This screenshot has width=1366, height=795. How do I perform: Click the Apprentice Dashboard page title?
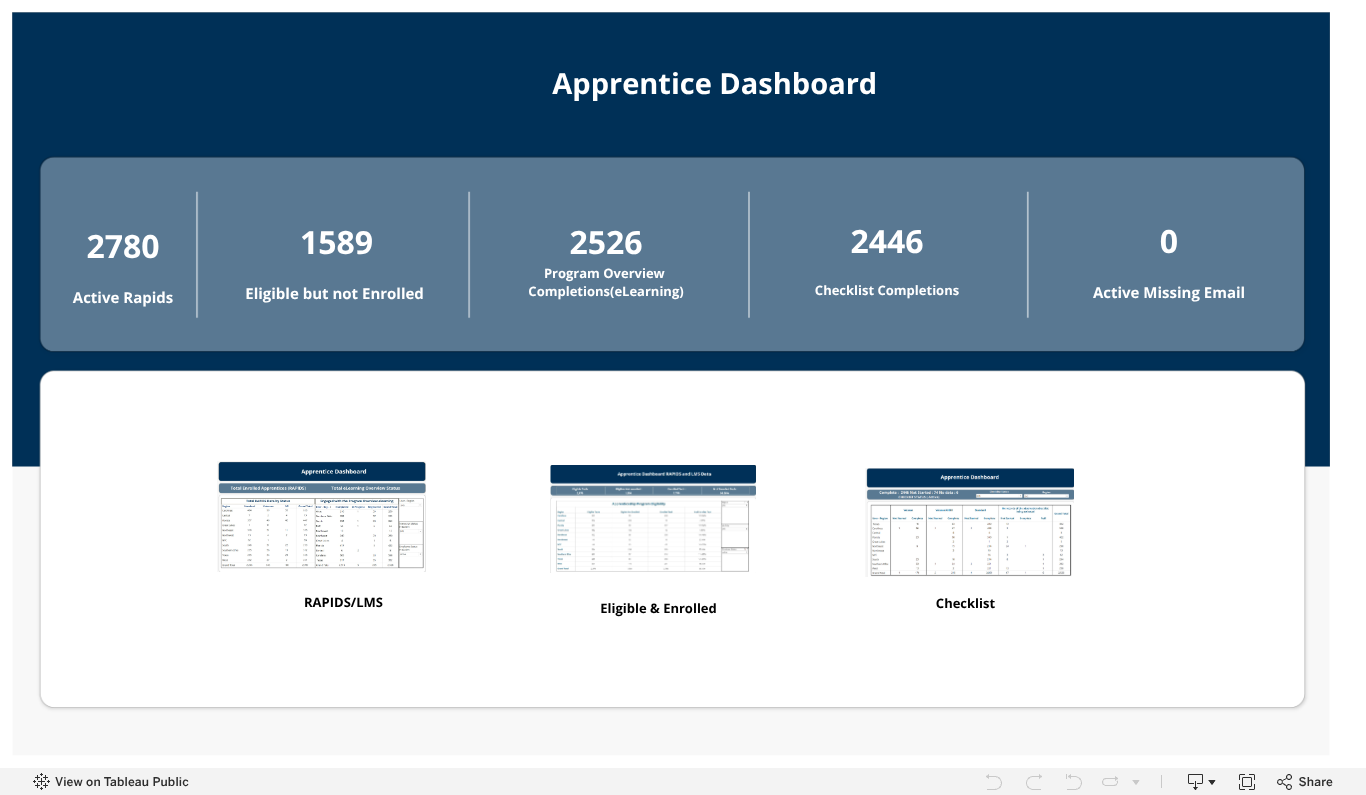tap(714, 84)
